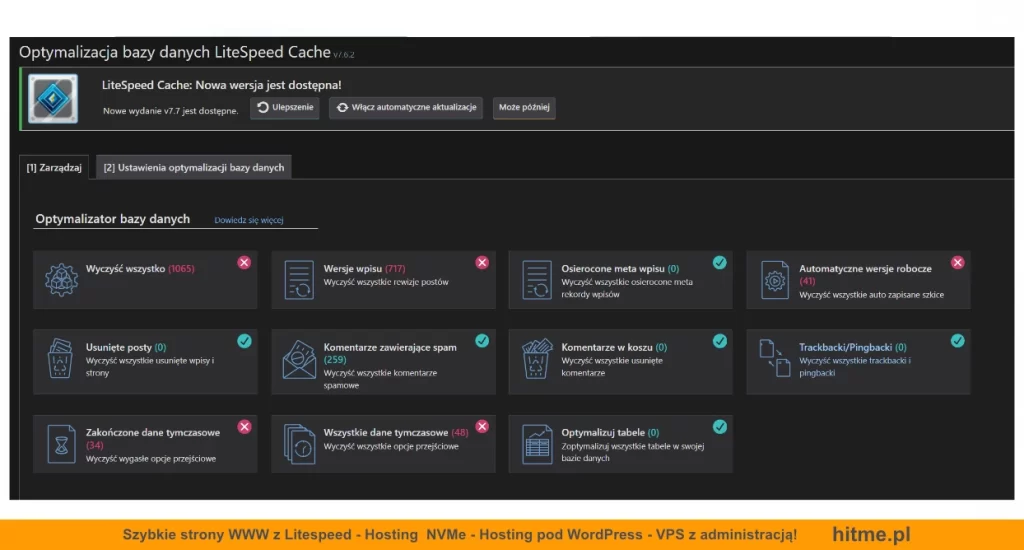This screenshot has height=550, width=1024.
Task: Click green check on Optymalizuj tabele
Action: pyautogui.click(x=720, y=427)
